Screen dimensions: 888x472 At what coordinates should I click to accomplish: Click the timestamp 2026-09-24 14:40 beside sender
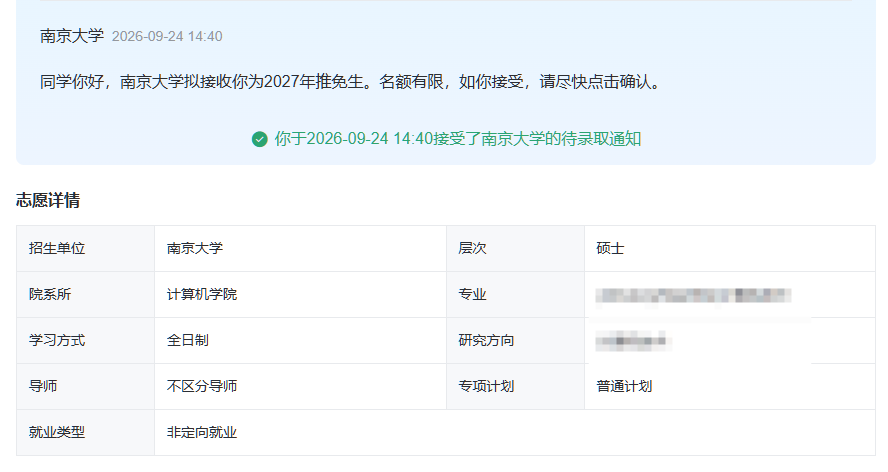pos(167,36)
